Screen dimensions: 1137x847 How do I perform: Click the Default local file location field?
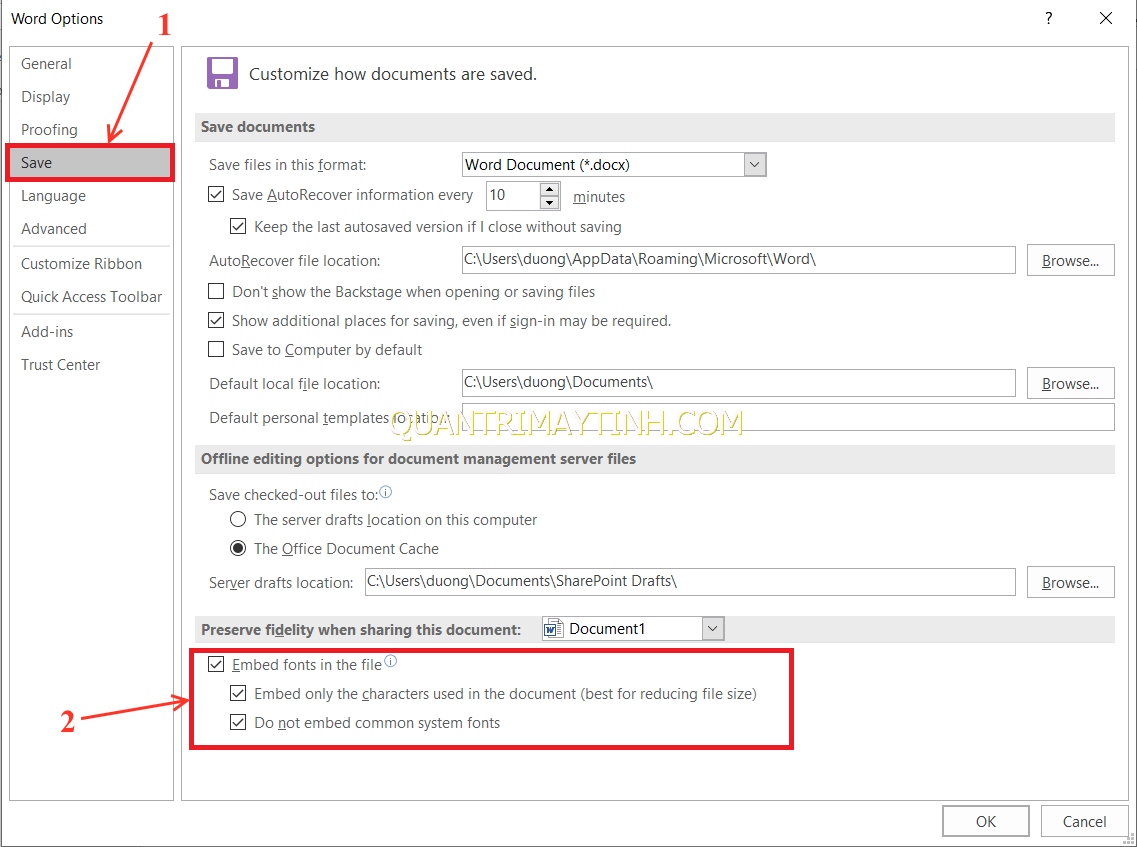pyautogui.click(x=738, y=383)
